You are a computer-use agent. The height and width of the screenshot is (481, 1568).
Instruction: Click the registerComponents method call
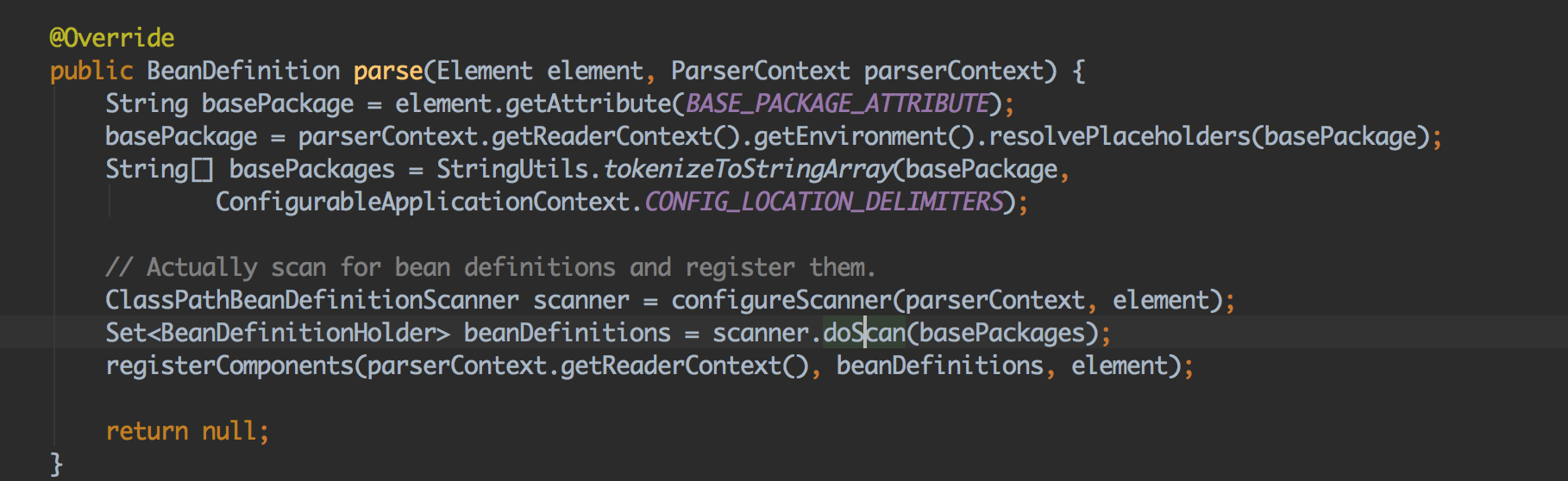click(229, 365)
